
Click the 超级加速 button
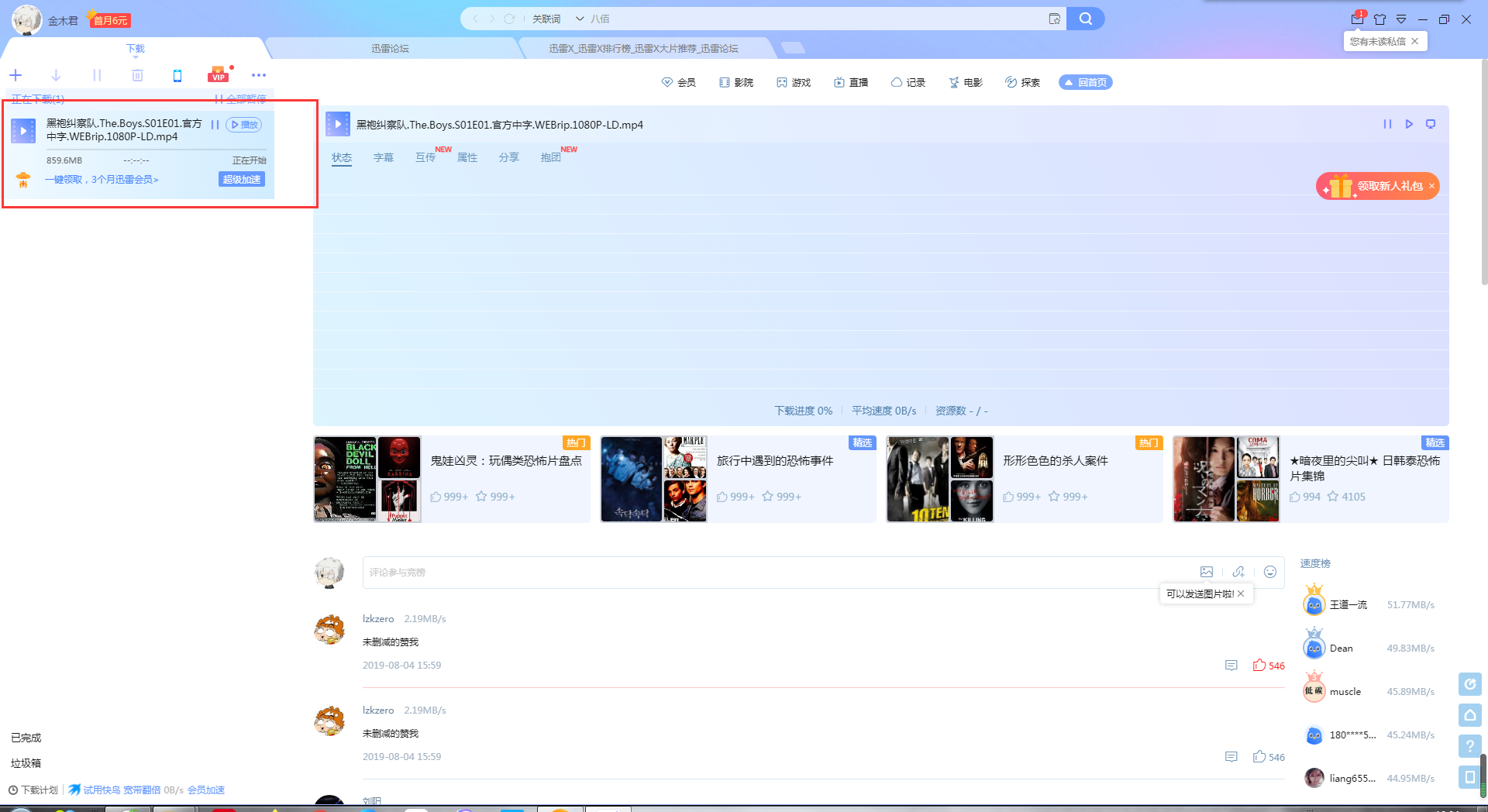[x=242, y=179]
